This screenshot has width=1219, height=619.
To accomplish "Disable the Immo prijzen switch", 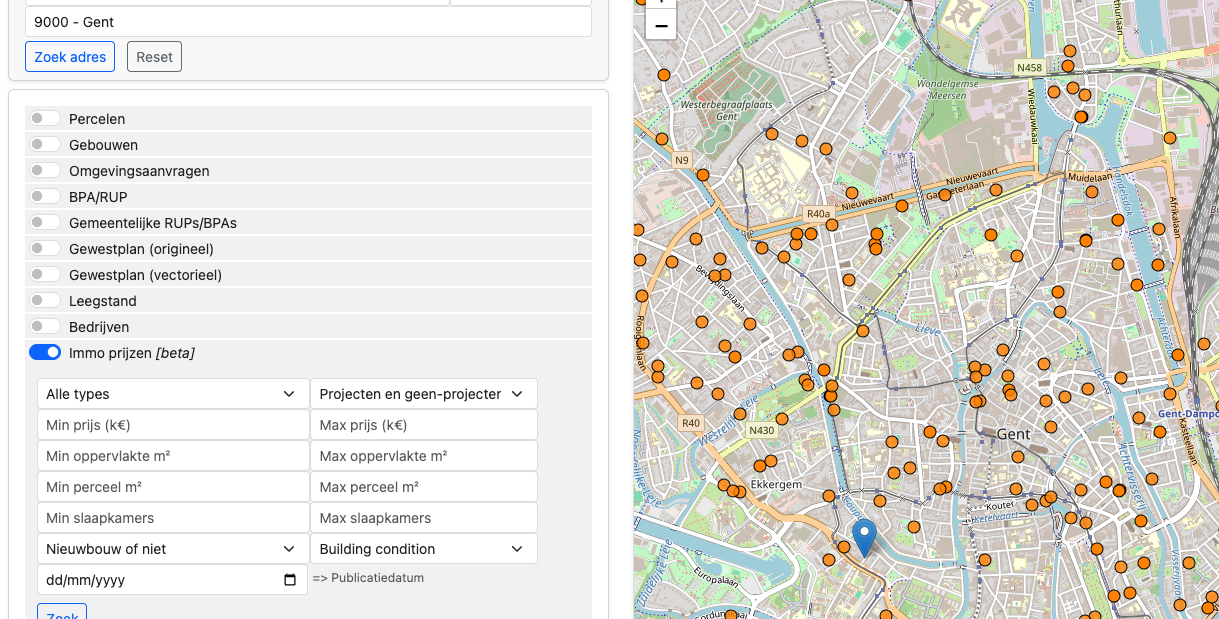I will point(45,352).
